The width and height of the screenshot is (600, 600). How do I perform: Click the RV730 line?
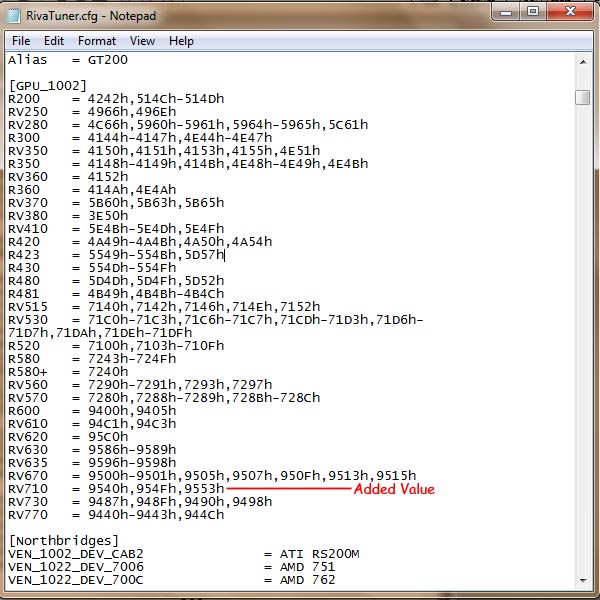[x=140, y=502]
